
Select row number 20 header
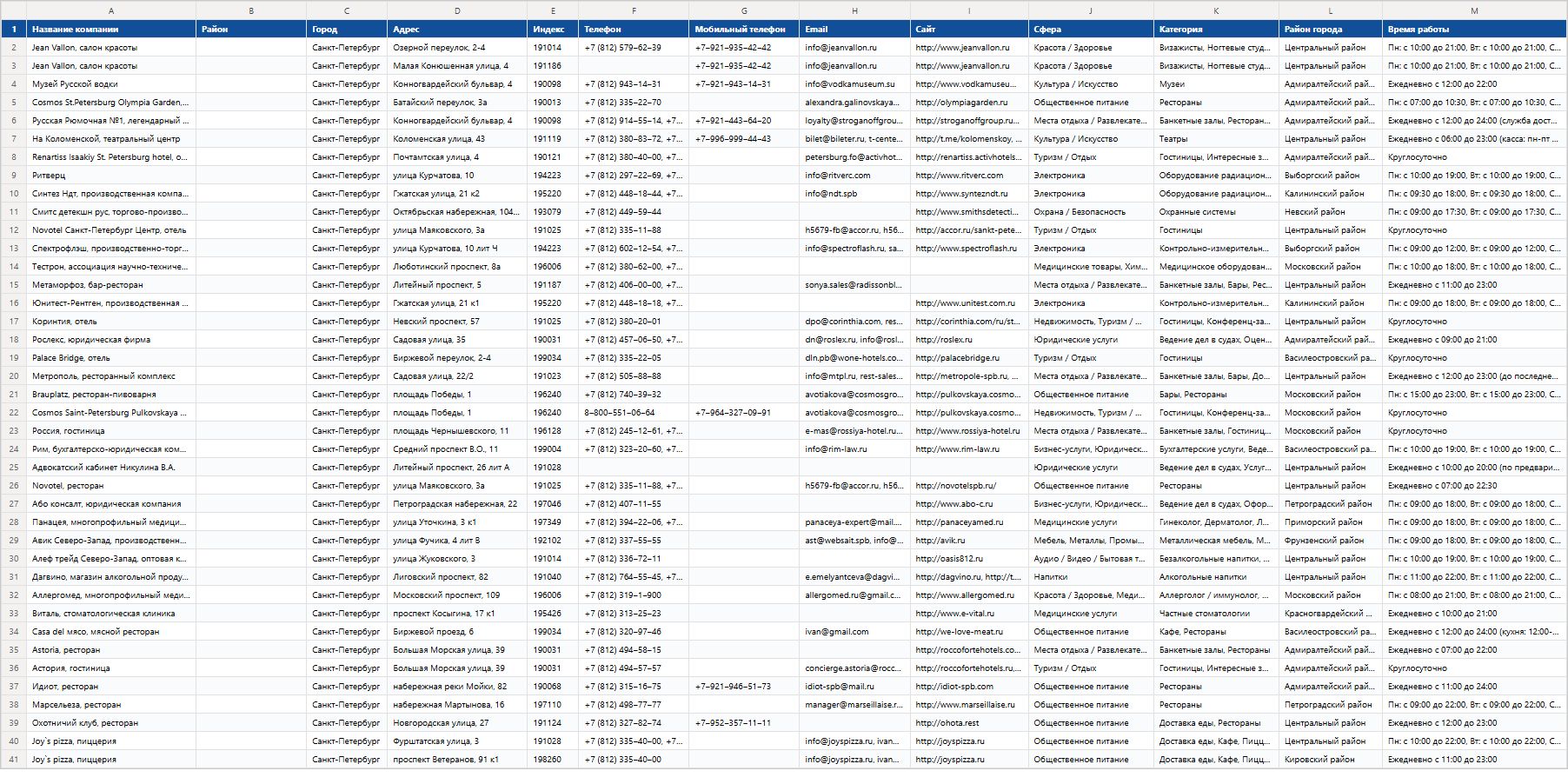(x=14, y=376)
